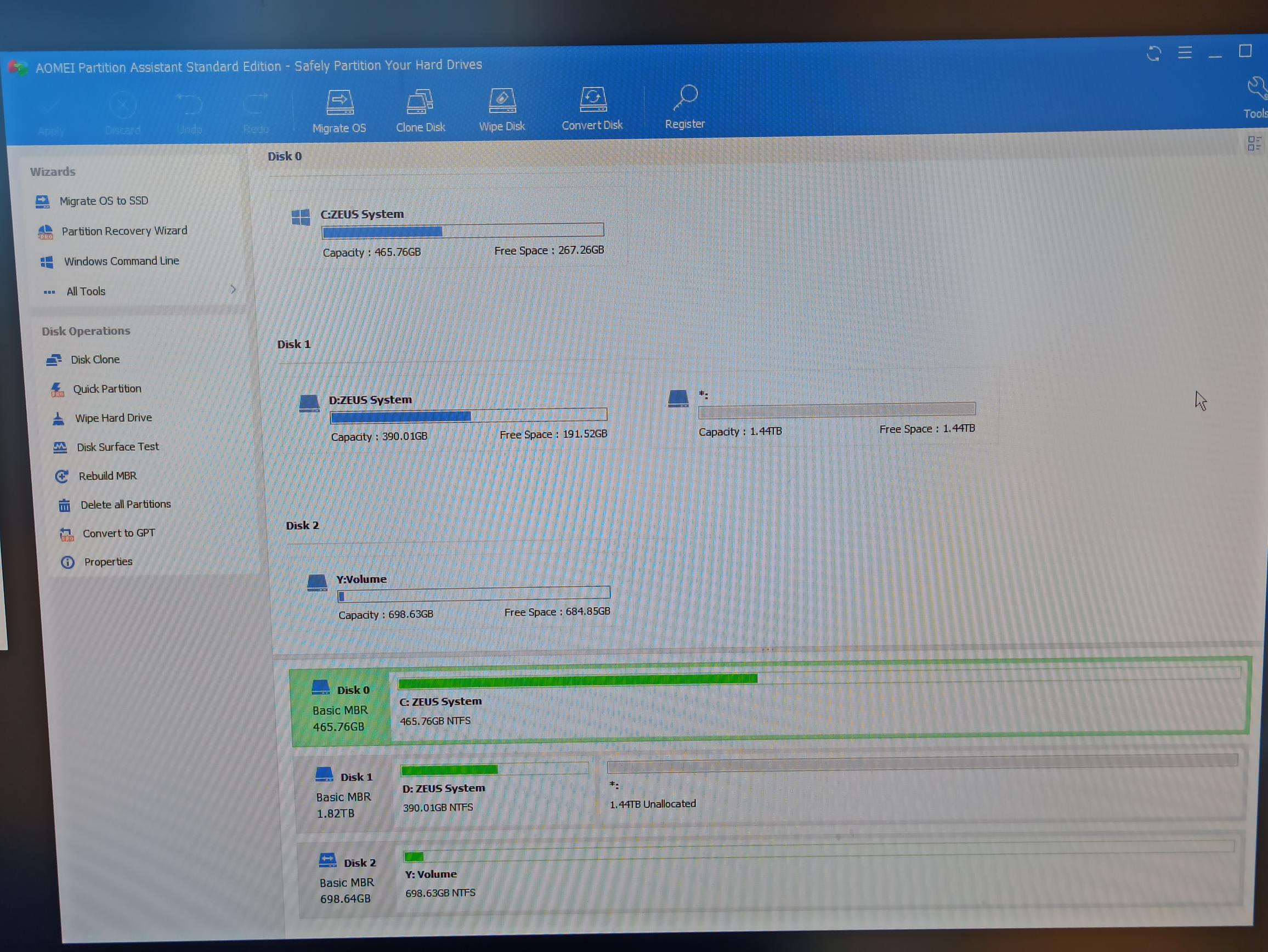Click the greyed Apply checkmark button
This screenshot has width=1268, height=952.
pos(51,118)
